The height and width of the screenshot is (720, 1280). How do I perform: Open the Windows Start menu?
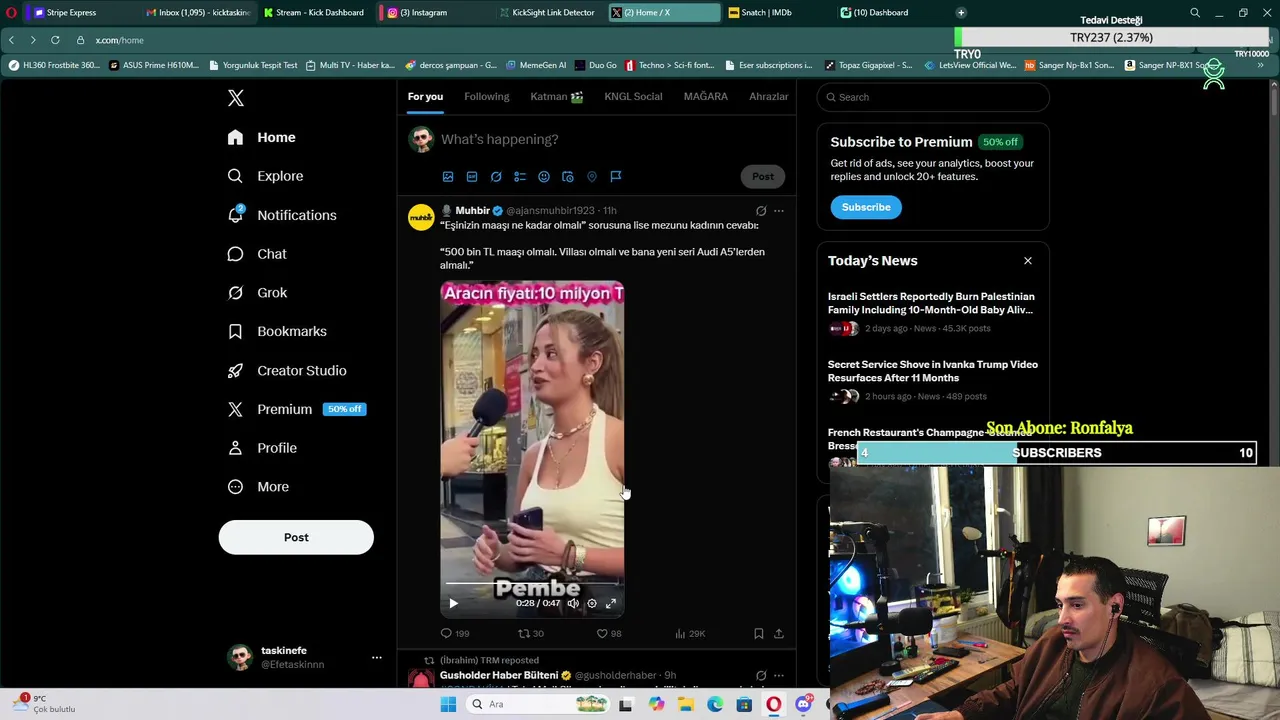(448, 704)
